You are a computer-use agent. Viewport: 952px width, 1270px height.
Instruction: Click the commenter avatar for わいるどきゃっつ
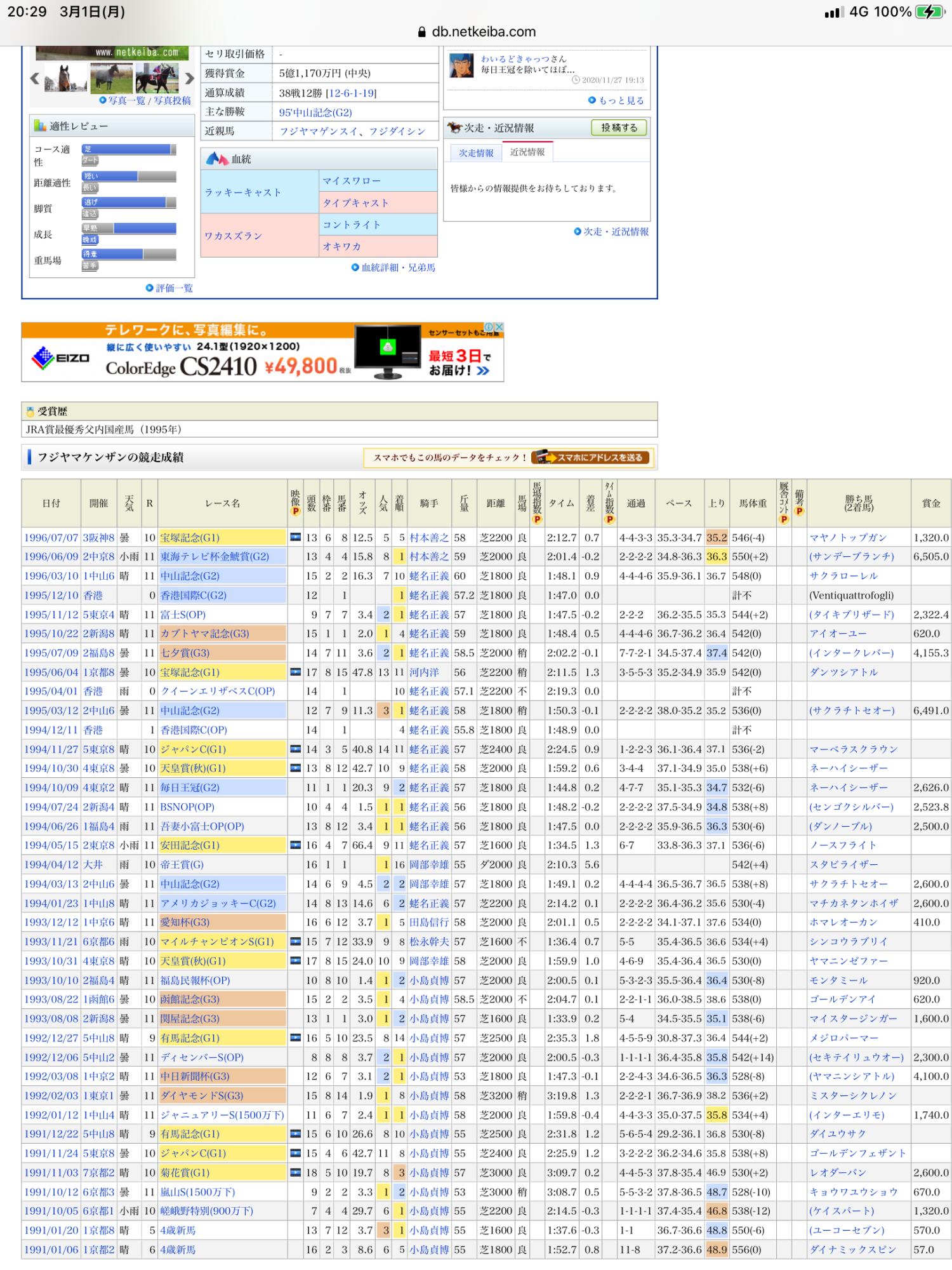pos(461,65)
